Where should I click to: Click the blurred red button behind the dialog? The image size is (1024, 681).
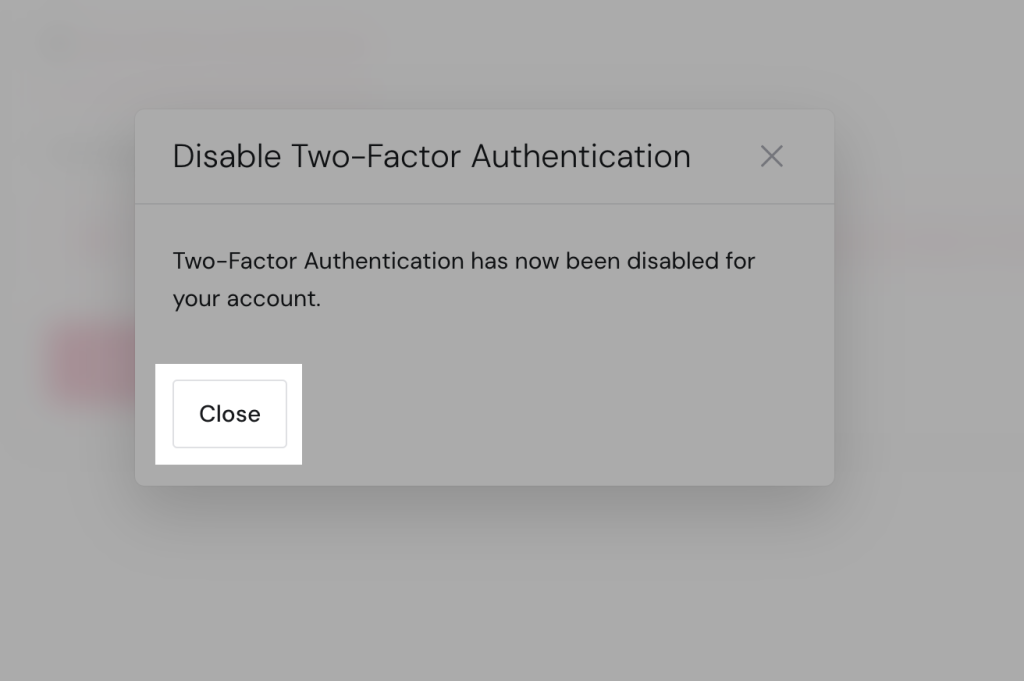[88, 362]
